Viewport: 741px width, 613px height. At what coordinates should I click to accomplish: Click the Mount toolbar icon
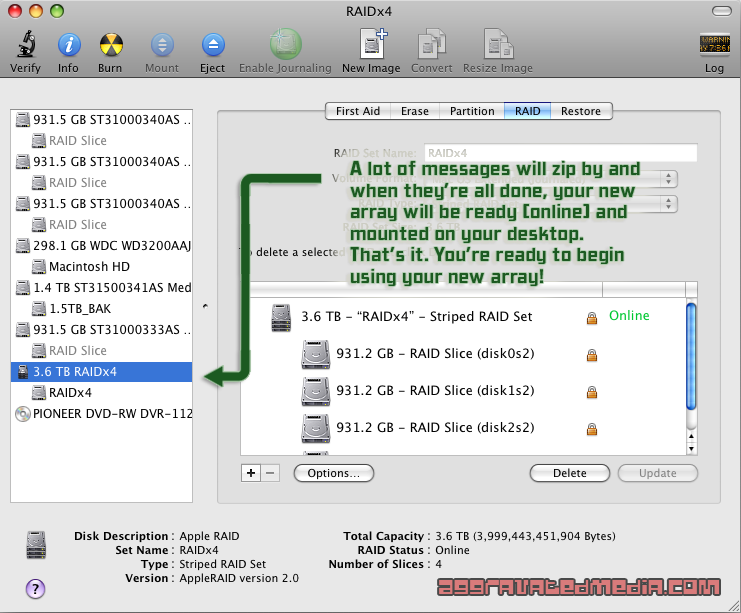pos(162,45)
